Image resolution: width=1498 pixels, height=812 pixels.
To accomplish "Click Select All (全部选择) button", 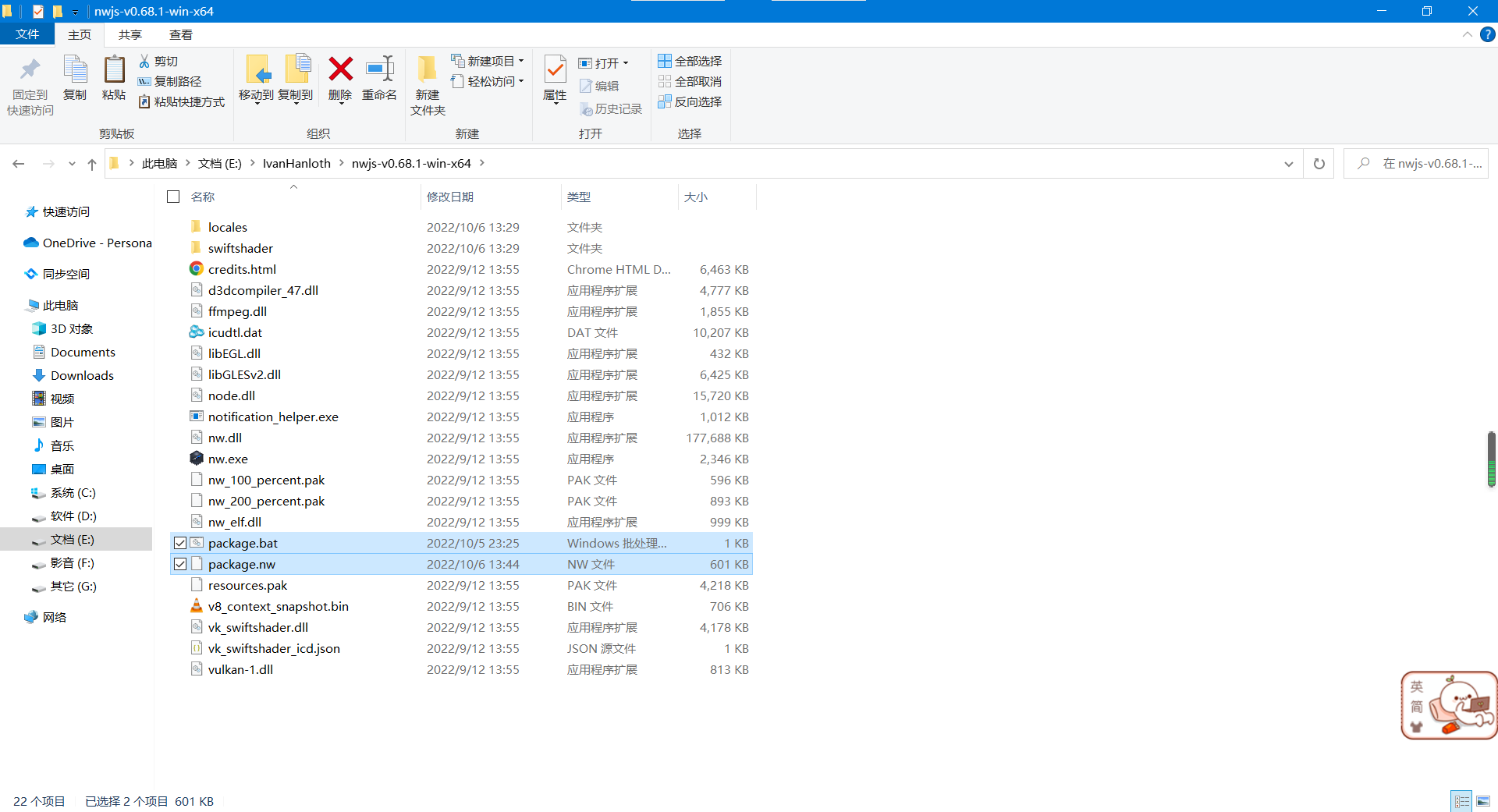I will point(690,61).
